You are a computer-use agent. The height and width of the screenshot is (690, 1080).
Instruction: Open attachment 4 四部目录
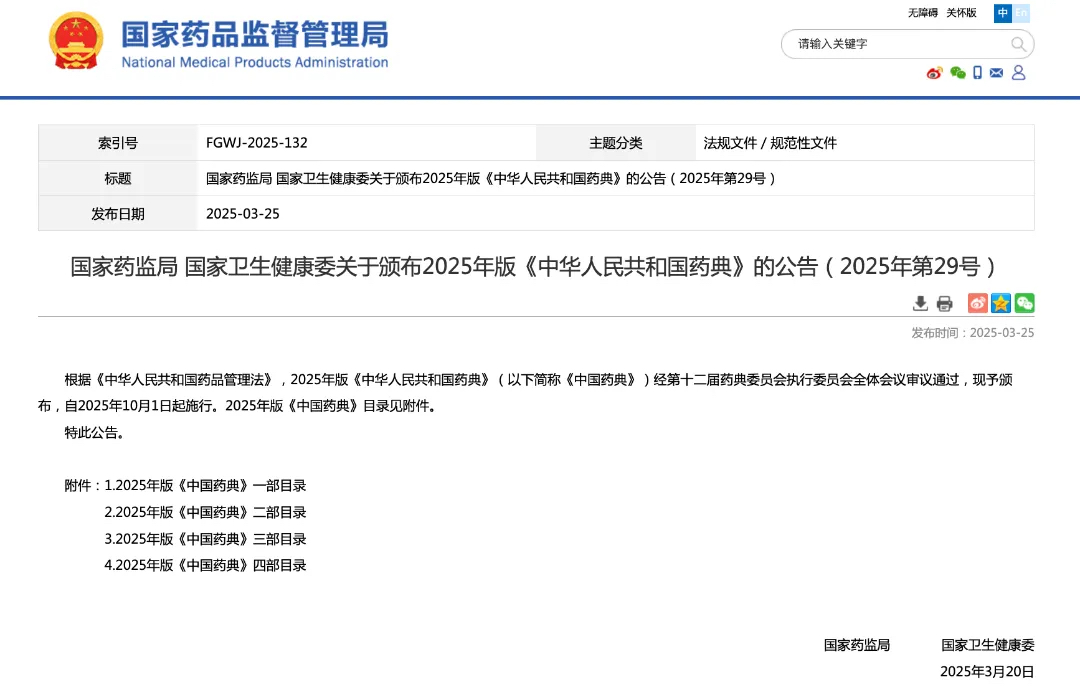coord(205,566)
